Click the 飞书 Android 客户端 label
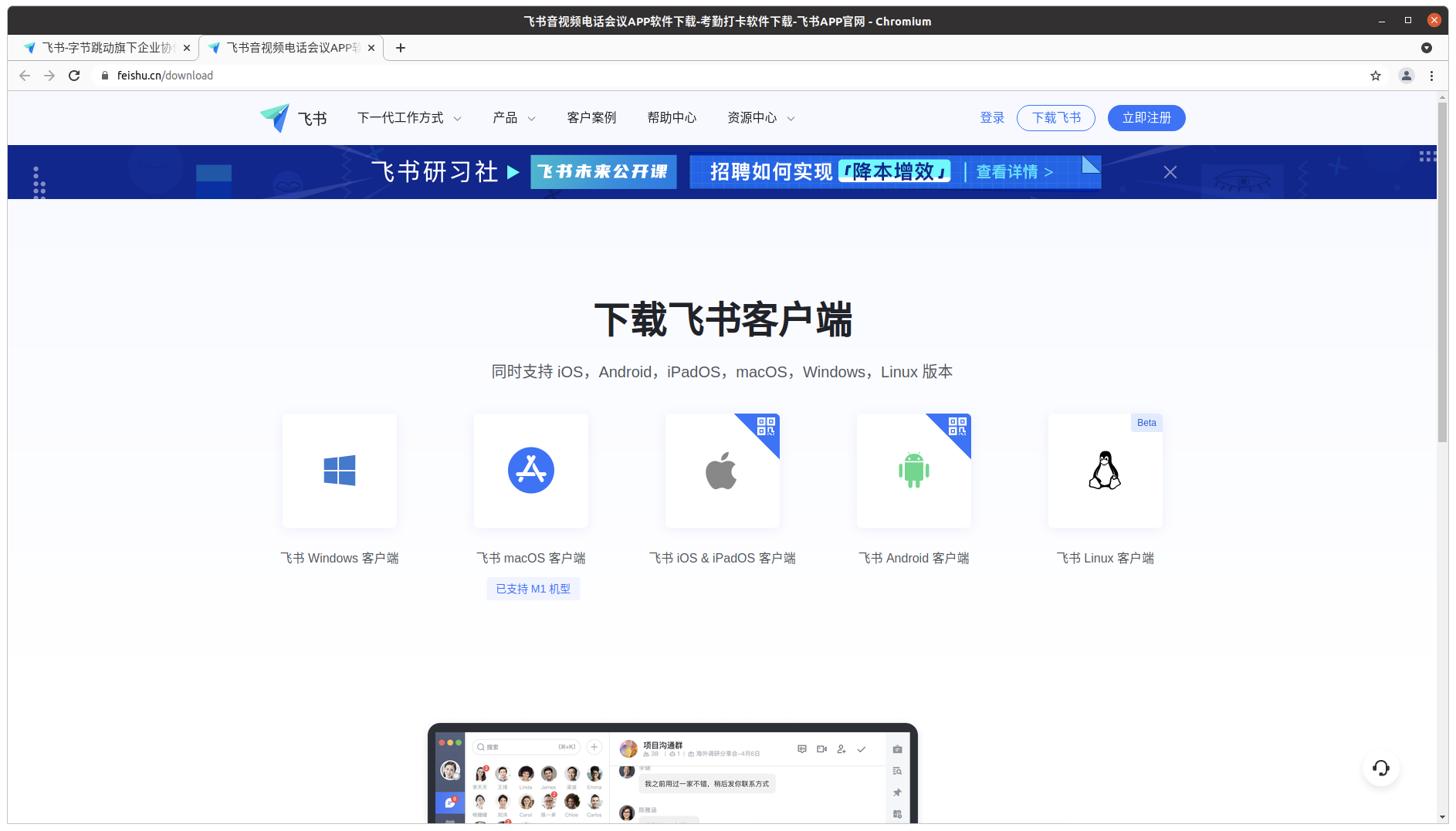 coord(914,558)
